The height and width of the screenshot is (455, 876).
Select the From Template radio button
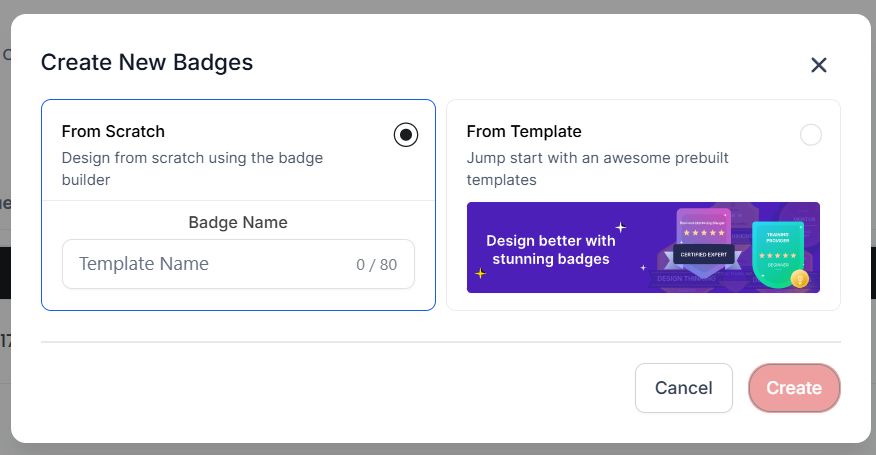click(x=811, y=135)
